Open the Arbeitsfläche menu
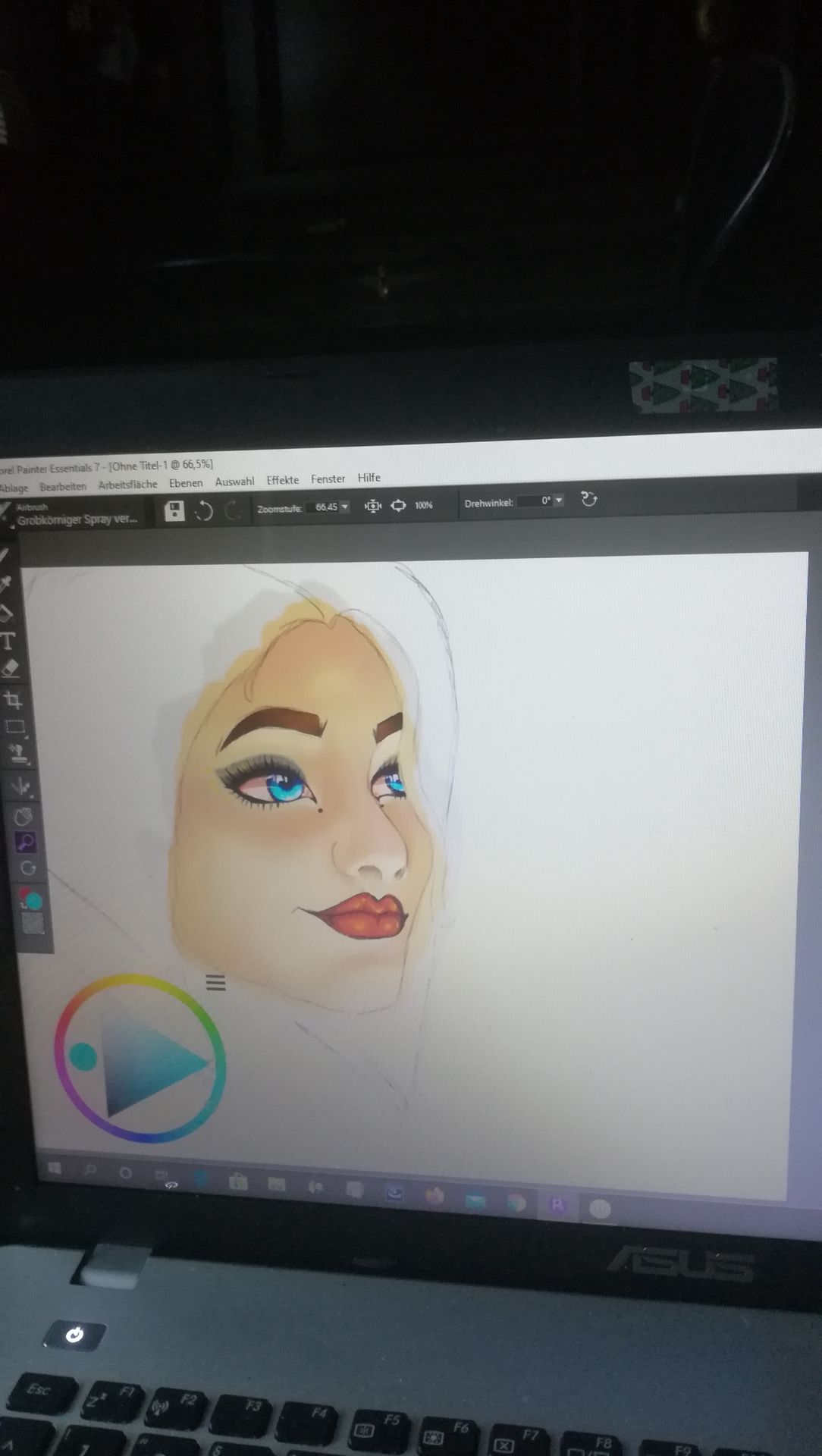Viewport: 822px width, 1456px height. point(127,484)
